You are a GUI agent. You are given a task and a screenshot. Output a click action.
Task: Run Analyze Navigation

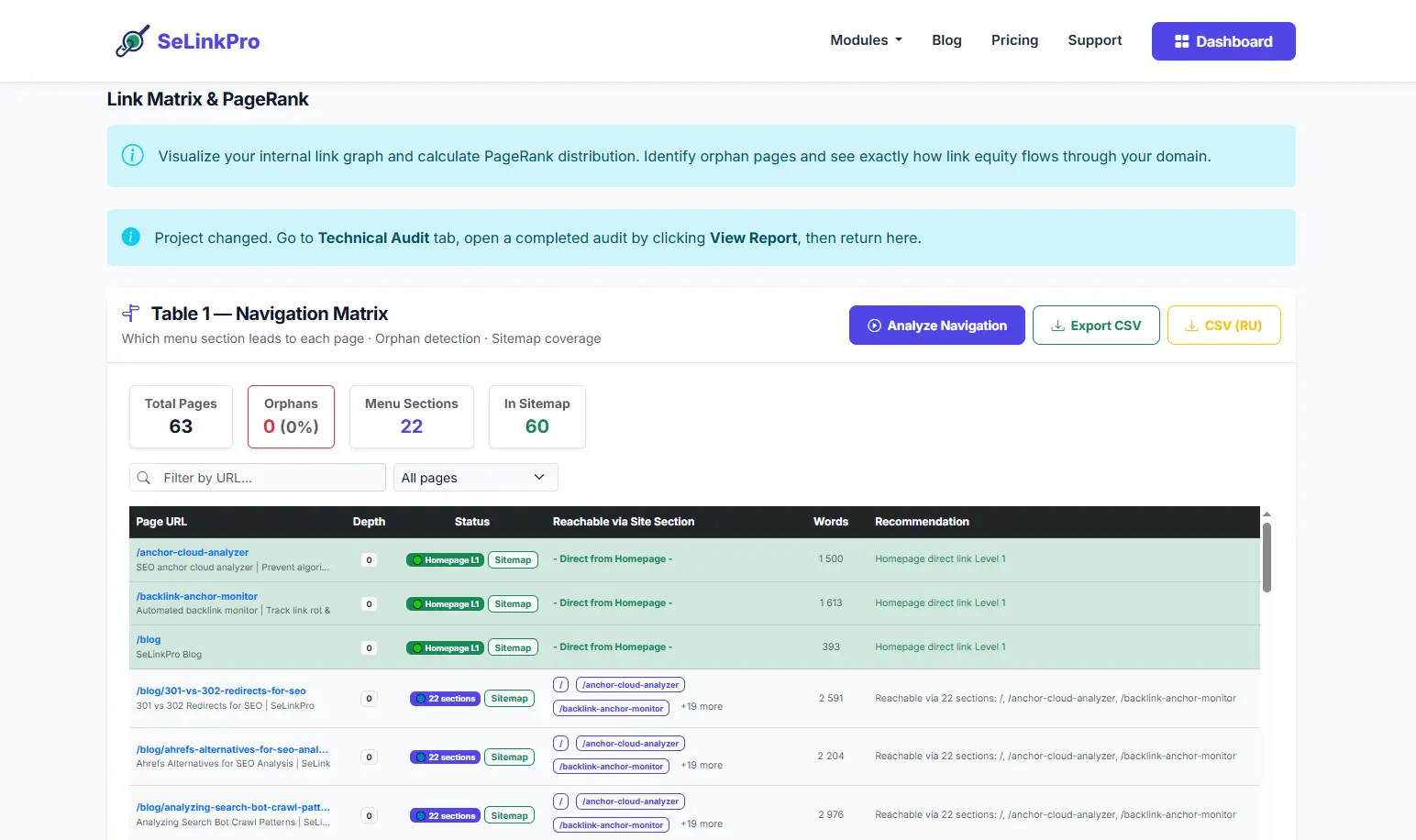click(936, 326)
